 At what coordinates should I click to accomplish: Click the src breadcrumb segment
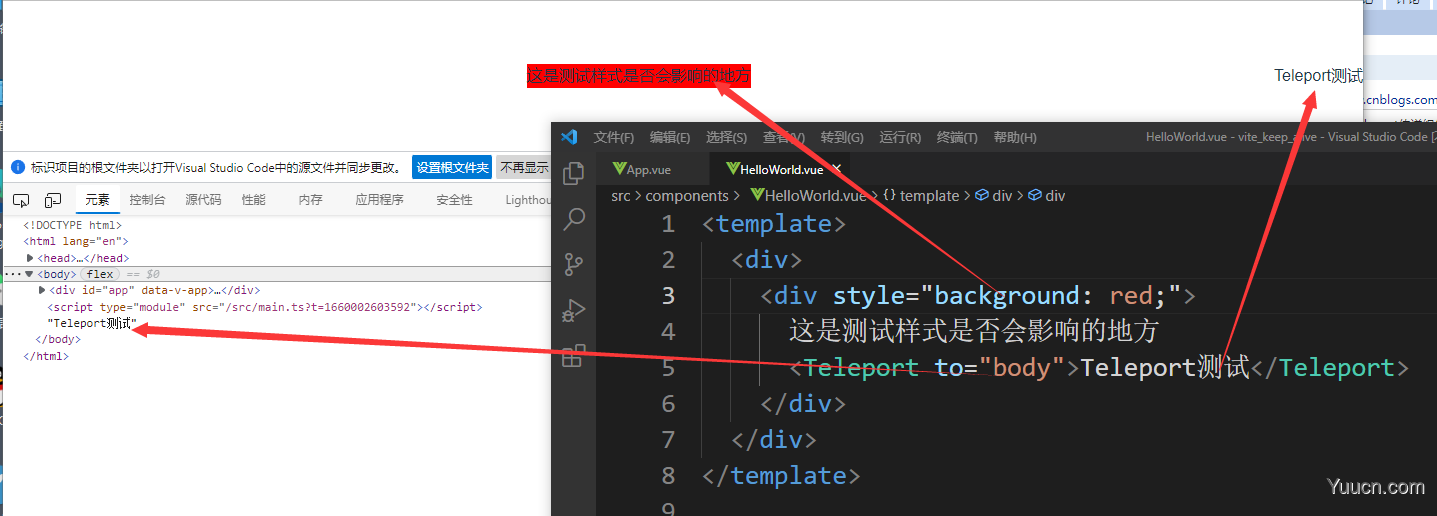pyautogui.click(x=621, y=196)
